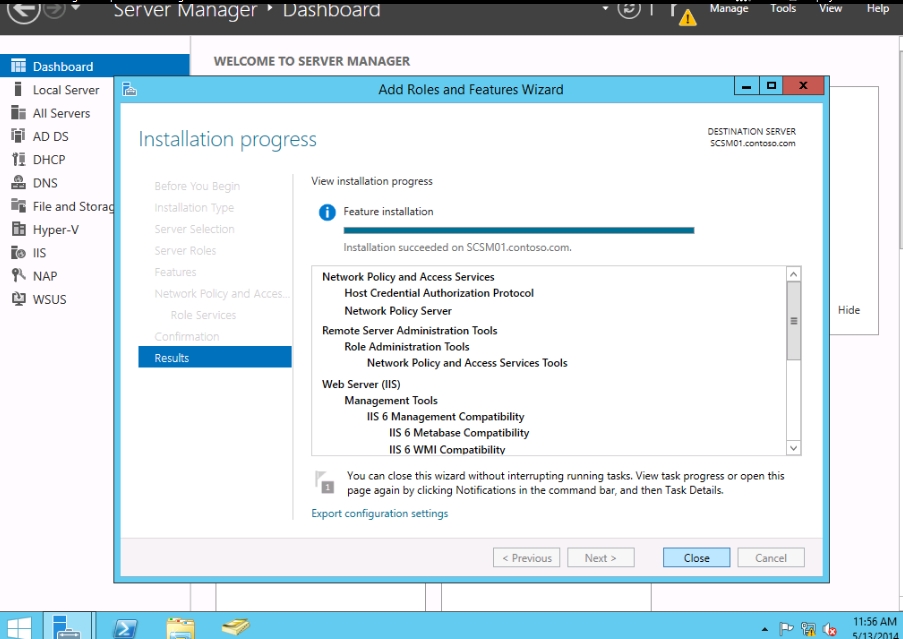903x639 pixels.
Task: Click the Windows Start button
Action: 21,627
